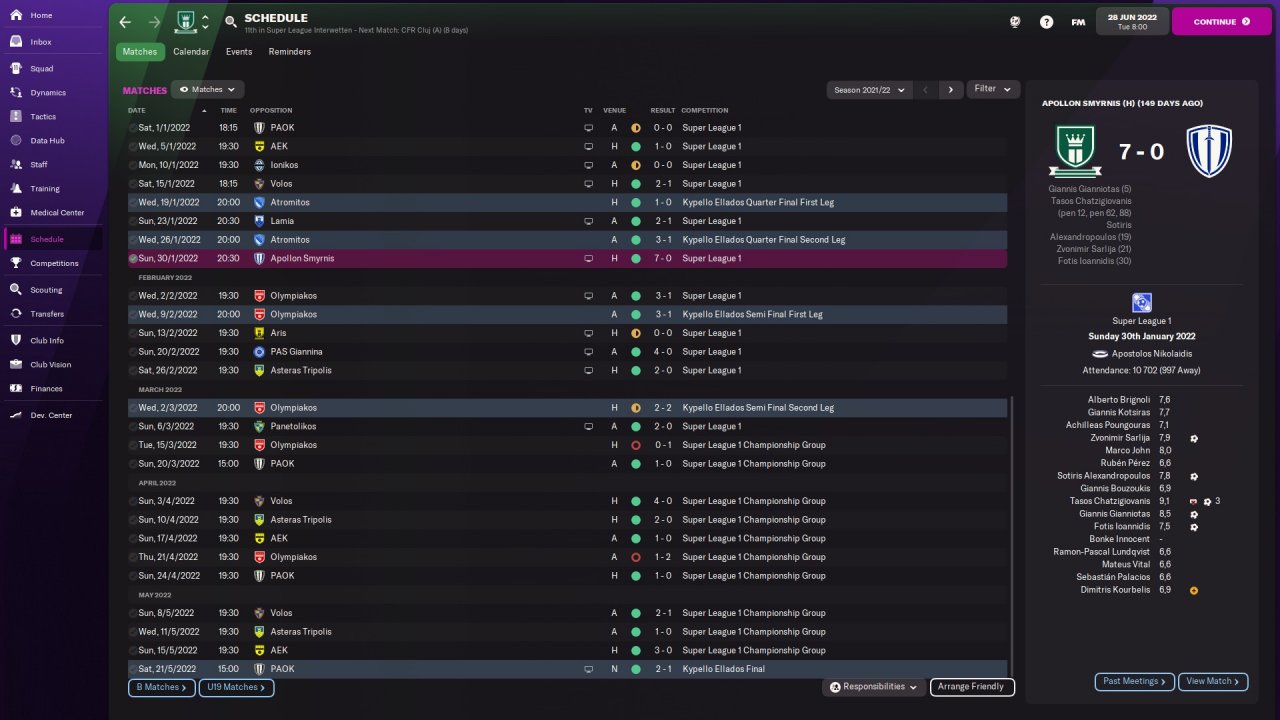Viewport: 1280px width, 720px height.
Task: Open the club switcher chevrons beside the badge
Action: coord(206,22)
